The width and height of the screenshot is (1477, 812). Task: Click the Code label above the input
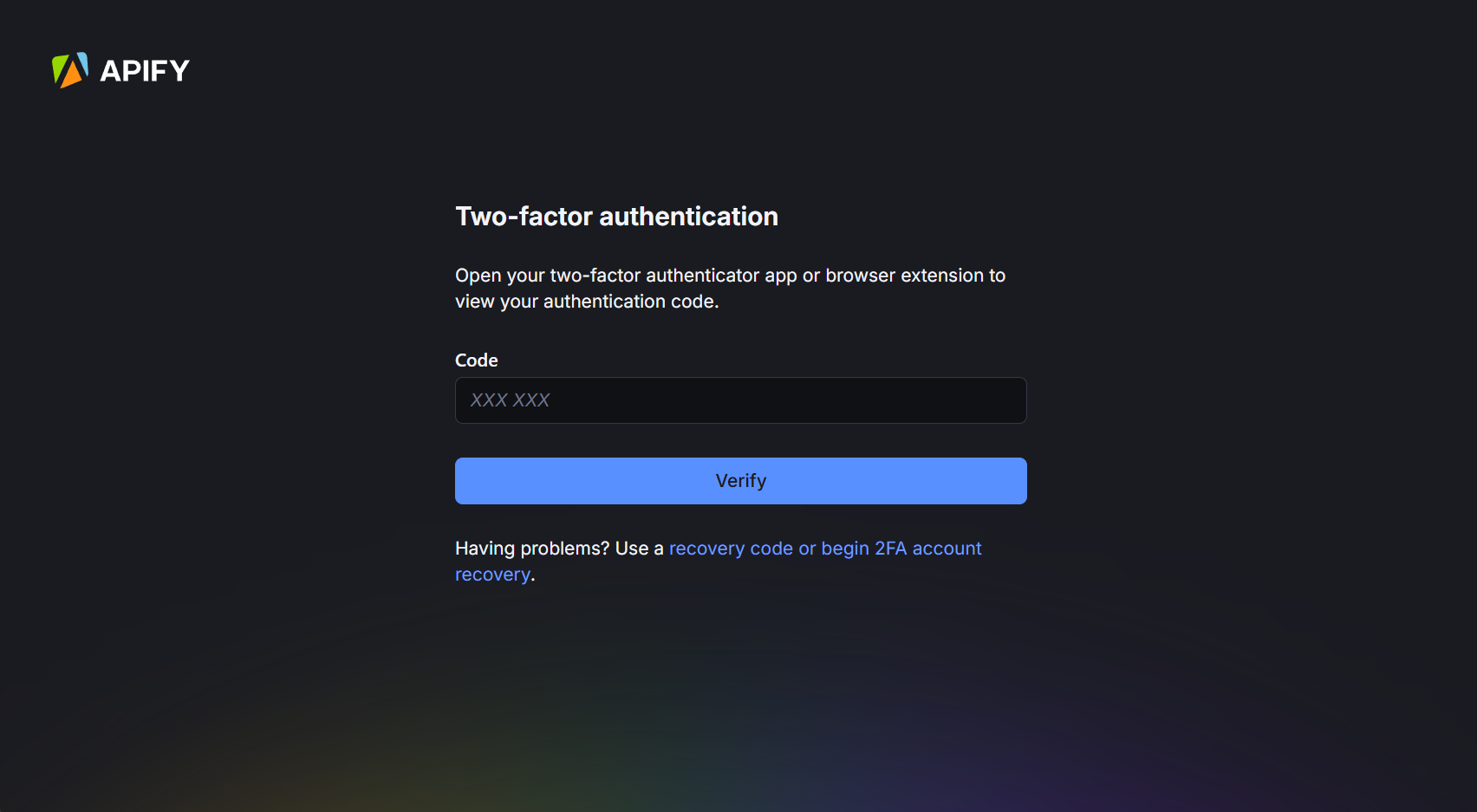click(x=476, y=360)
